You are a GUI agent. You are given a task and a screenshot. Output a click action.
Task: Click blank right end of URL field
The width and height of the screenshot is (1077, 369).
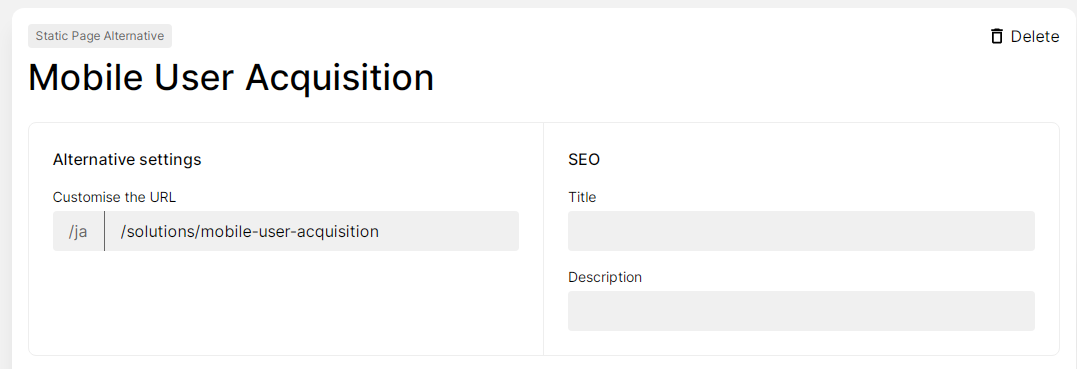tap(450, 231)
